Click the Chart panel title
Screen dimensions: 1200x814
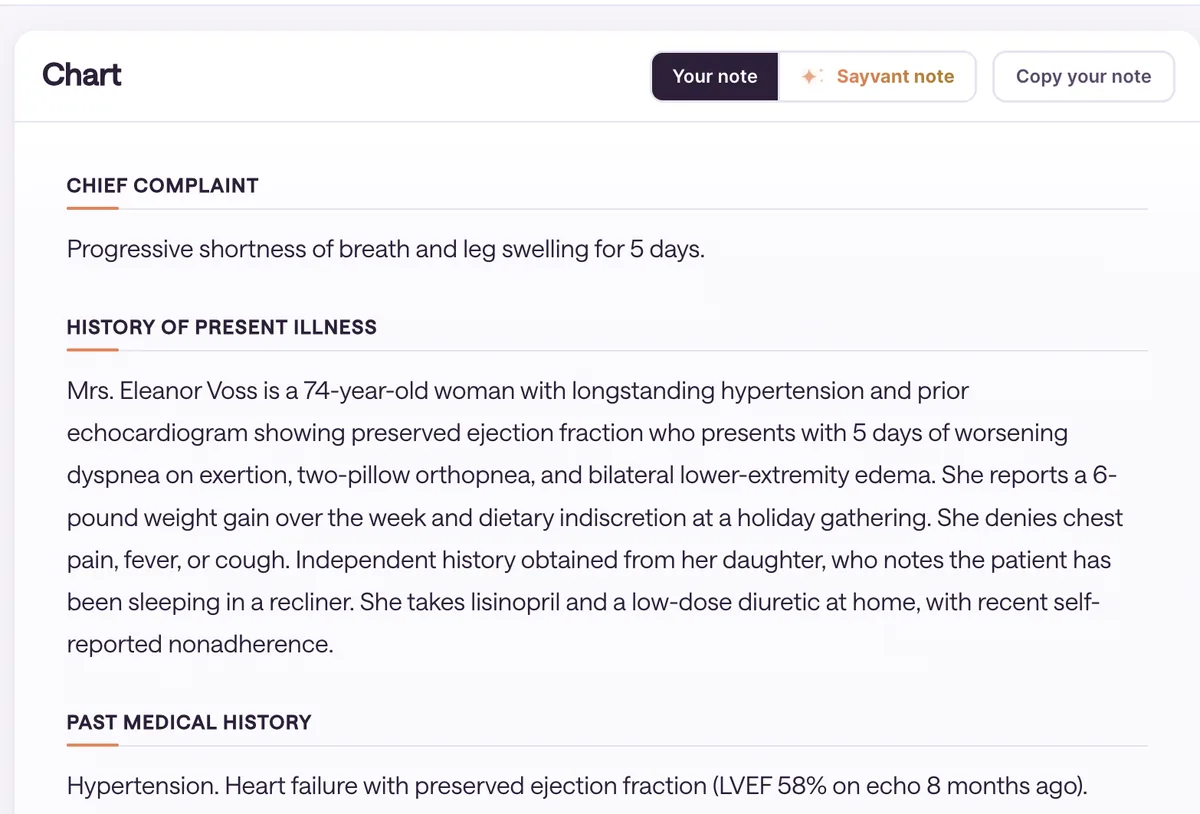tap(82, 75)
